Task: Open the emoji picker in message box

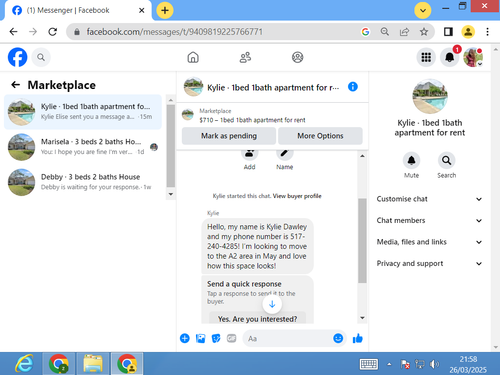Action: point(338,338)
